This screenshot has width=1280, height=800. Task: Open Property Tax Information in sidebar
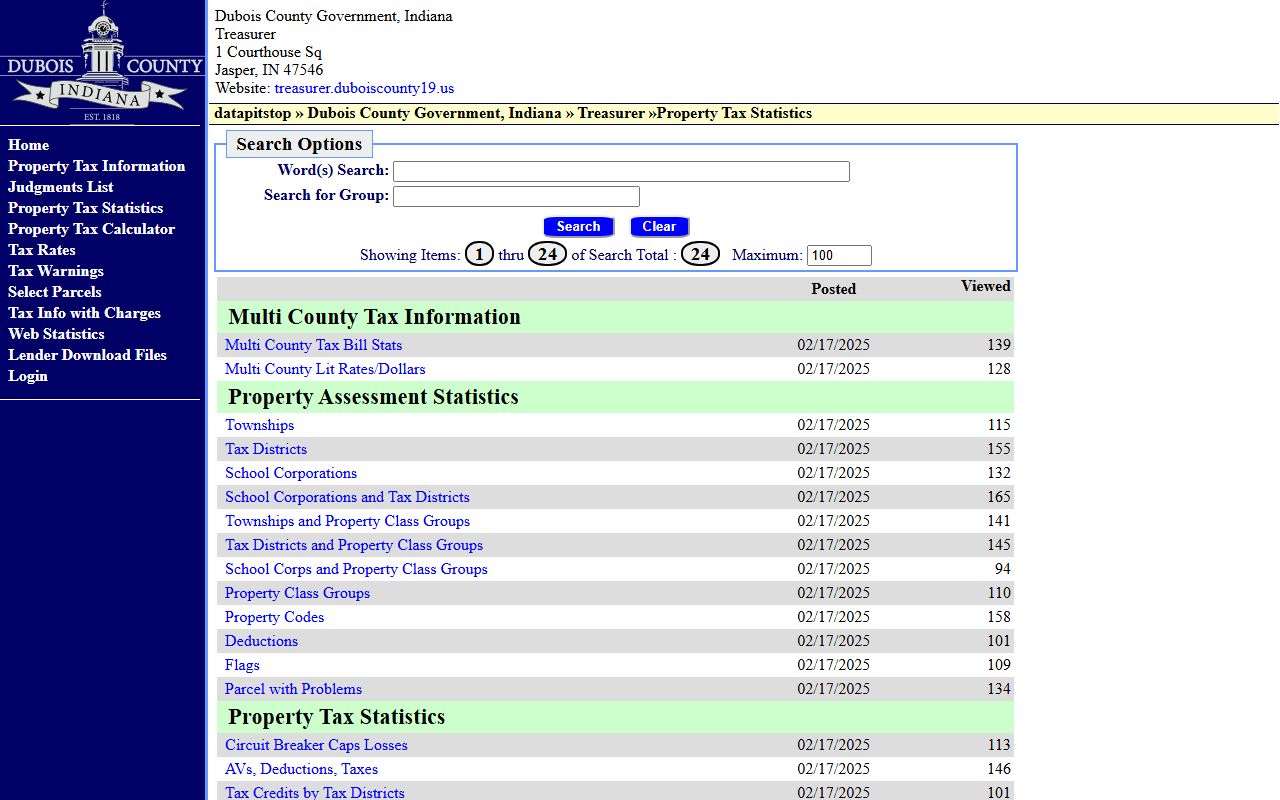tap(96, 166)
